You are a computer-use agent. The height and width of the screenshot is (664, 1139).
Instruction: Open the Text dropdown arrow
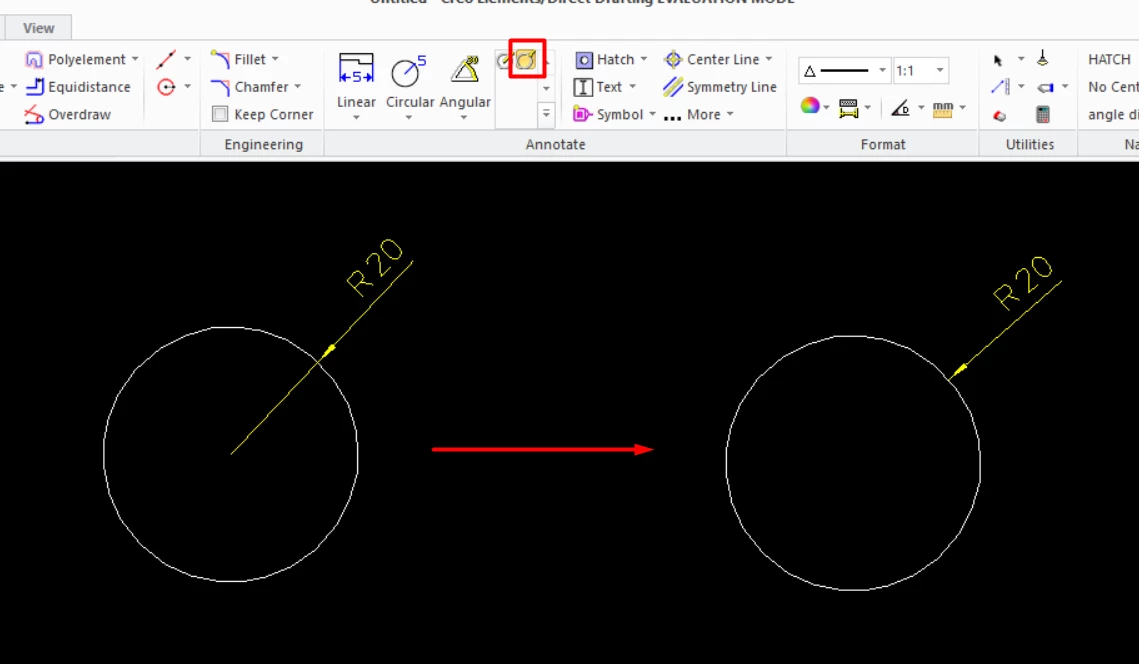coord(633,86)
